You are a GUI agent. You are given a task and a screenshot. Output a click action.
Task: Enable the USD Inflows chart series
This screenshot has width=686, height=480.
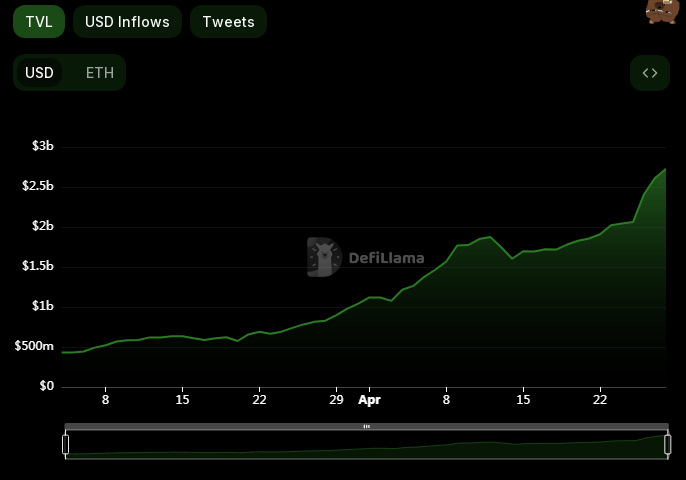(x=127, y=21)
